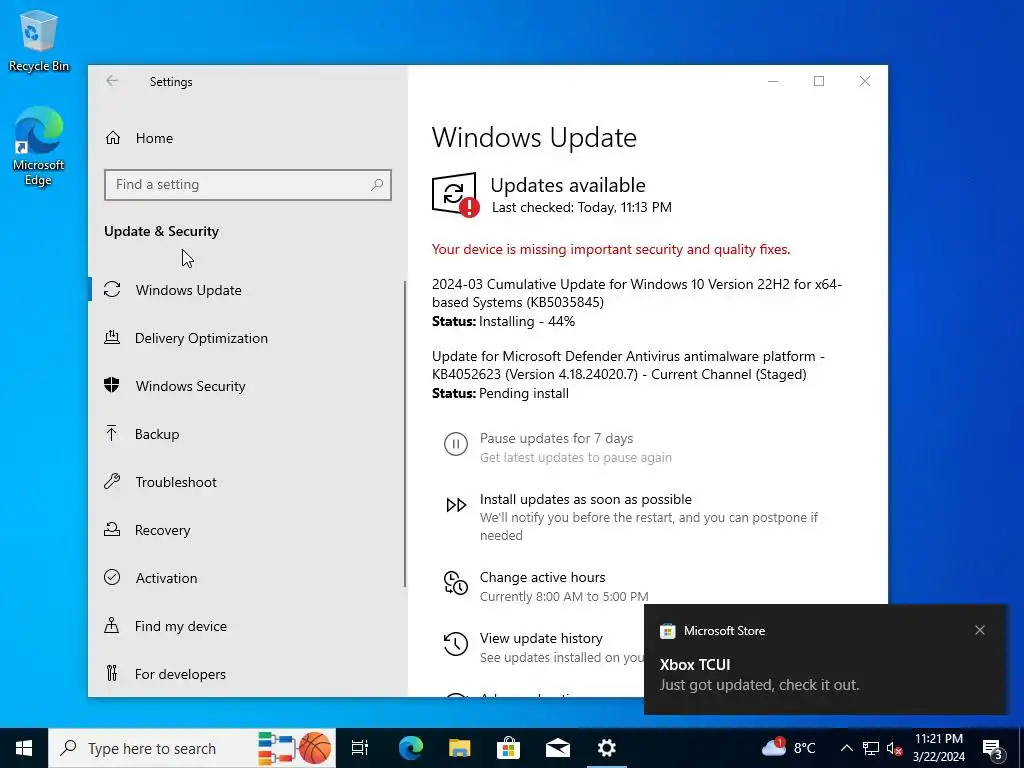Screen dimensions: 1024x768
Task: Click the history icon beside View update history
Action: coord(456,644)
